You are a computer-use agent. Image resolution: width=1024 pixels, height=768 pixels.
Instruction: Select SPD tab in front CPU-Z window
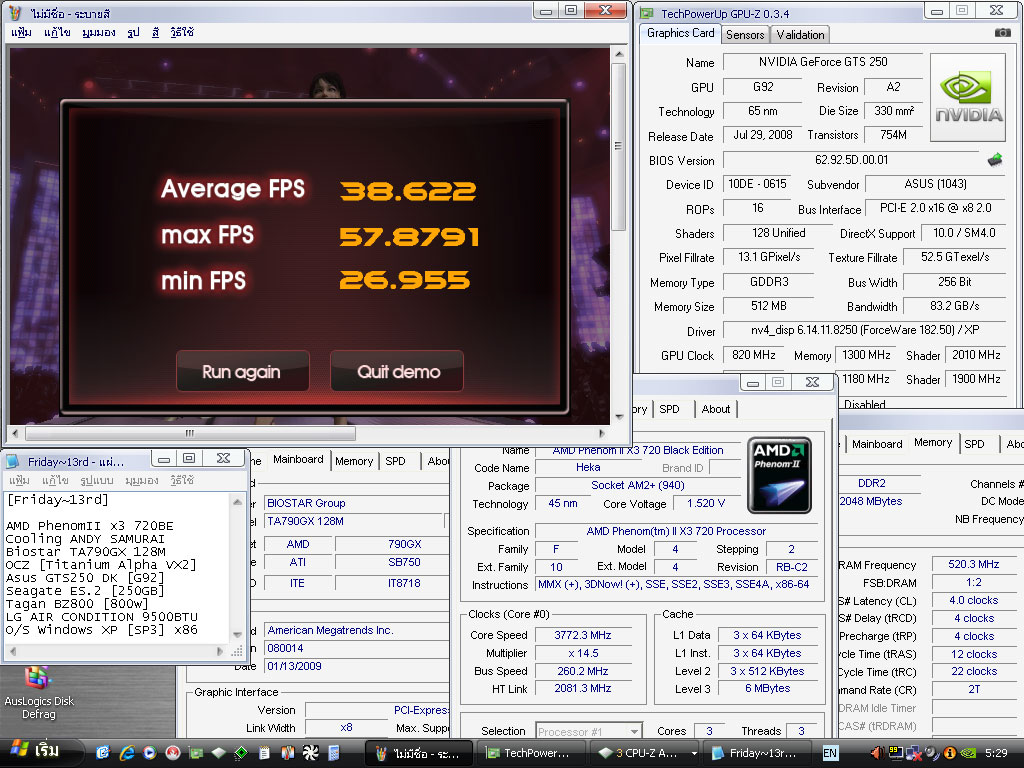point(669,409)
